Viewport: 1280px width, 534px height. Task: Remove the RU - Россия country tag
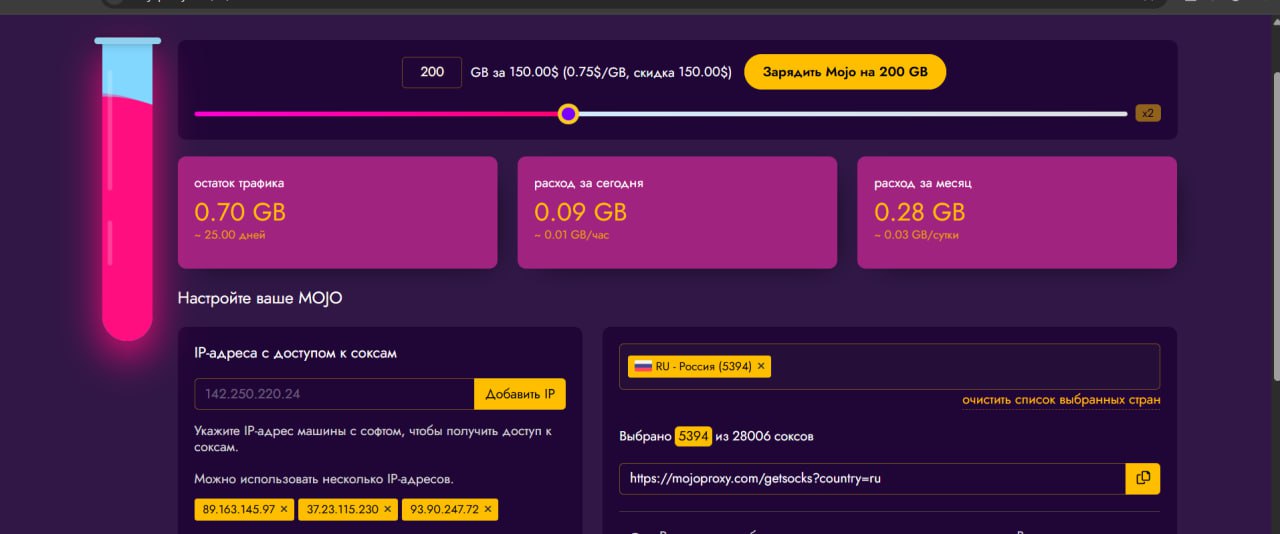pos(761,366)
